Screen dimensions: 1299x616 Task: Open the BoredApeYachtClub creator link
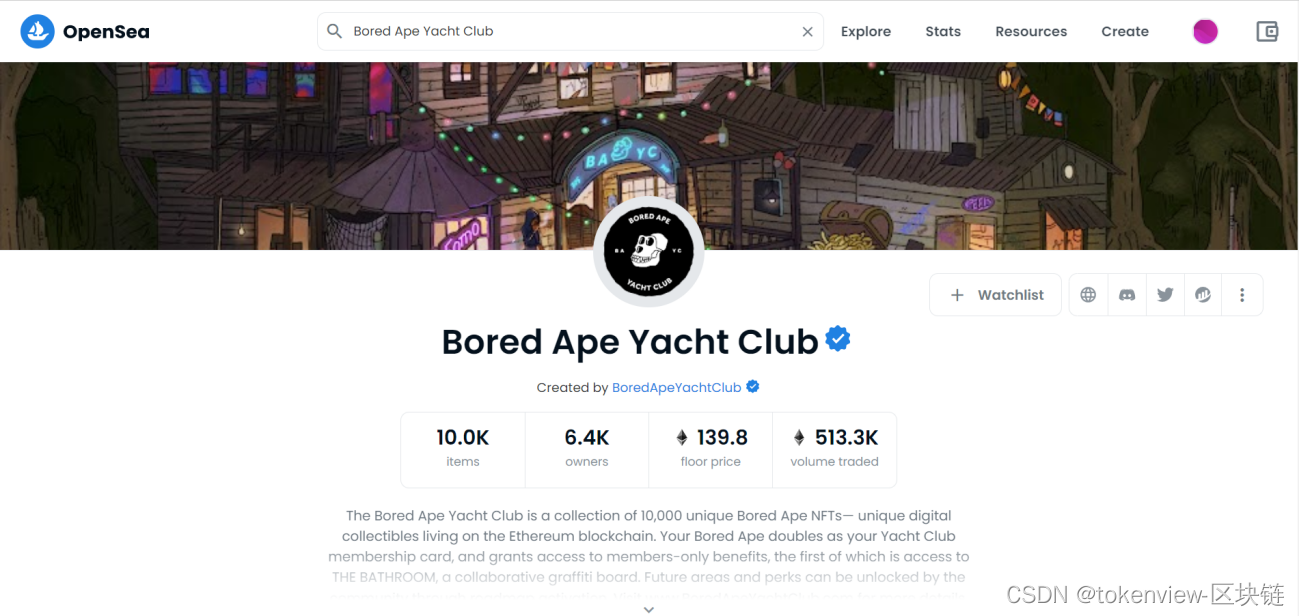pyautogui.click(x=677, y=387)
